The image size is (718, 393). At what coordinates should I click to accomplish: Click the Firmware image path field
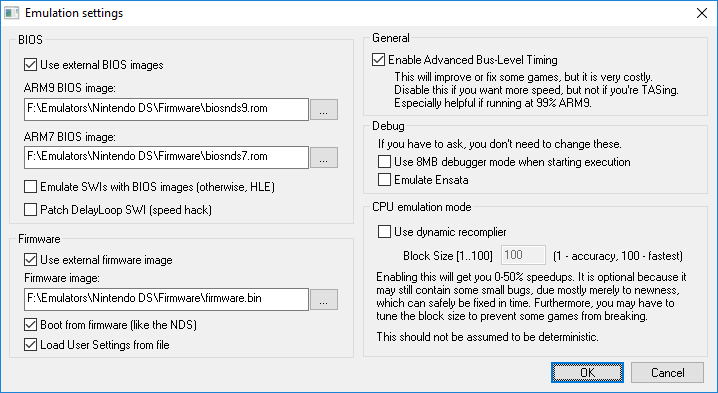[x=166, y=300]
